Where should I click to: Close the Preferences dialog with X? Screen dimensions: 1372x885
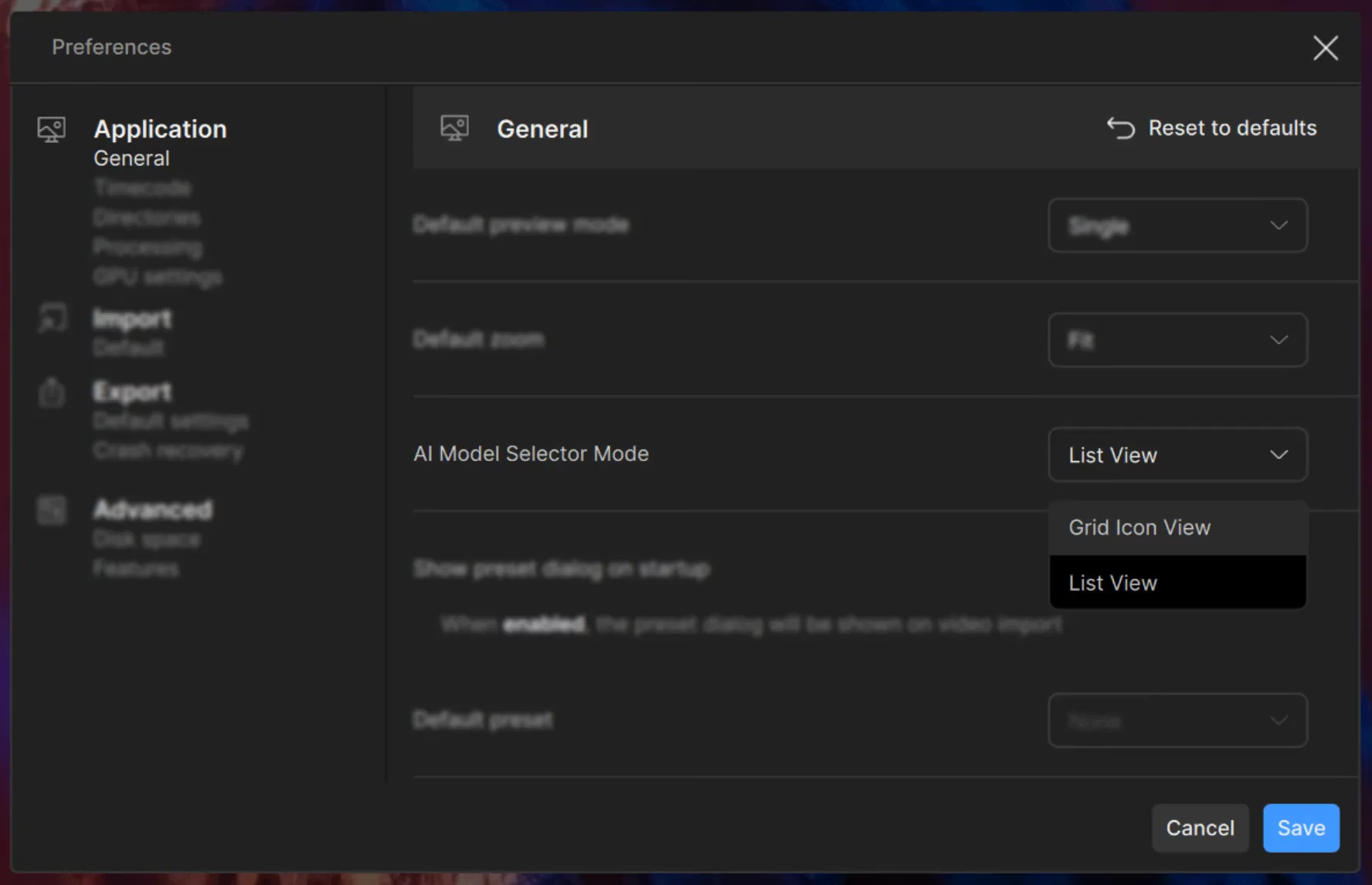tap(1325, 48)
